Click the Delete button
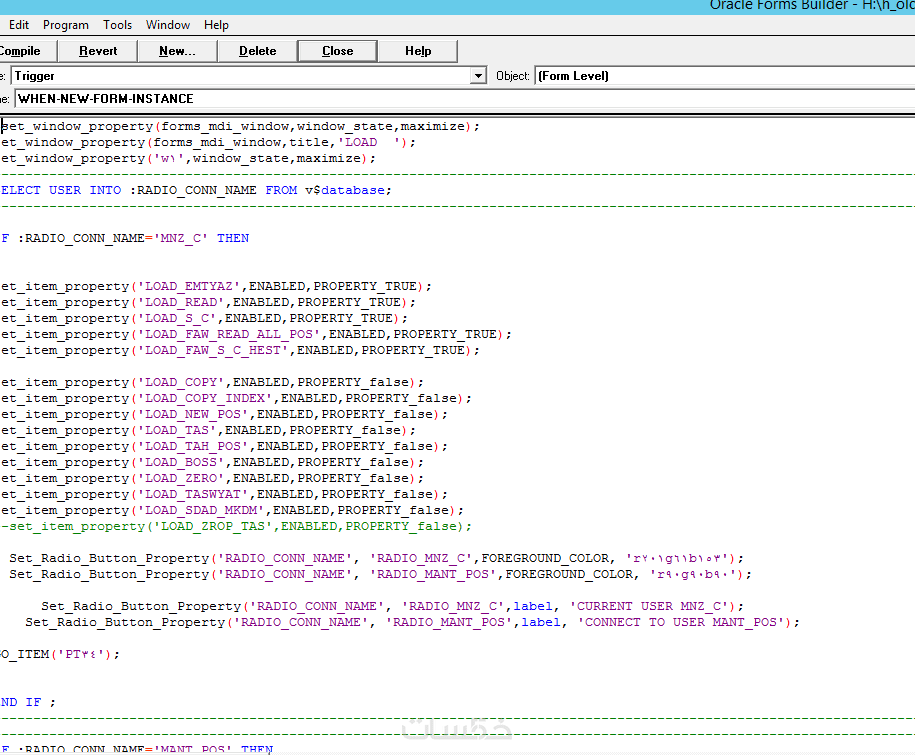Screen dimensions: 915x755 pos(257,51)
